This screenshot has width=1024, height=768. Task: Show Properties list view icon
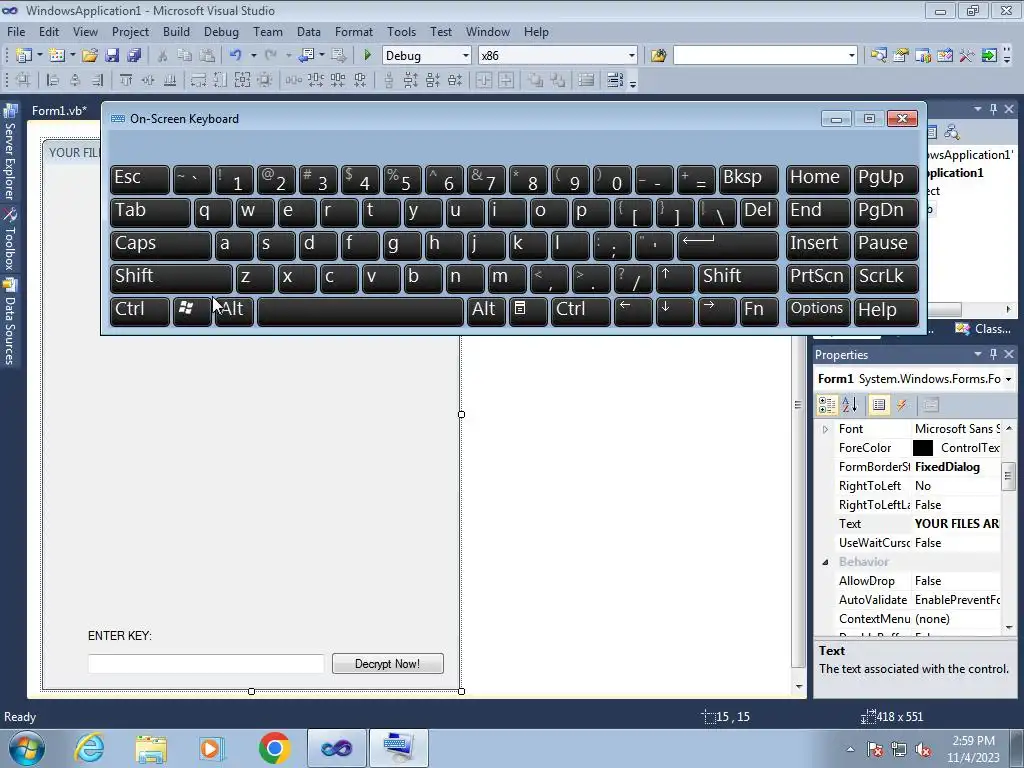[878, 405]
